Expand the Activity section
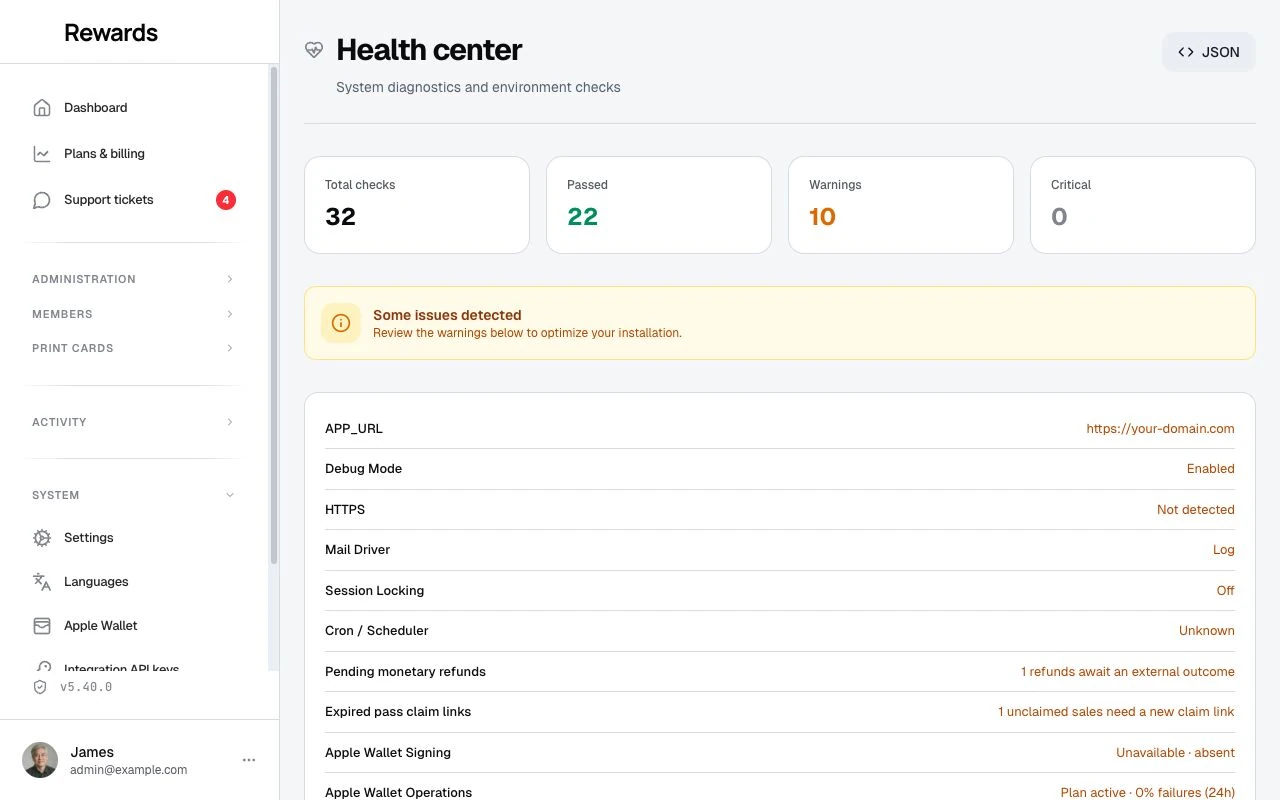 (135, 422)
